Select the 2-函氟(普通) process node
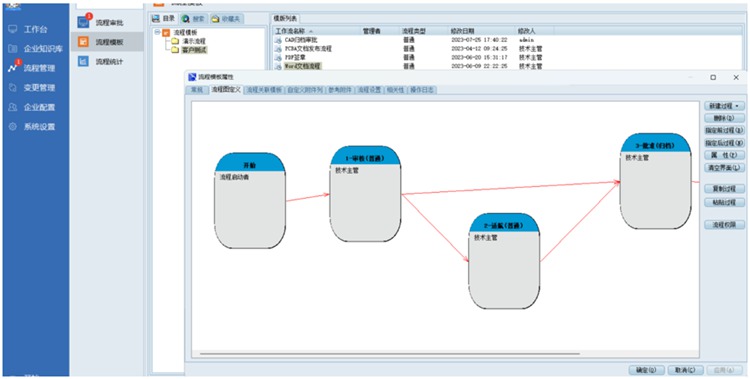Screen dimensions: 750x379 (x=504, y=261)
